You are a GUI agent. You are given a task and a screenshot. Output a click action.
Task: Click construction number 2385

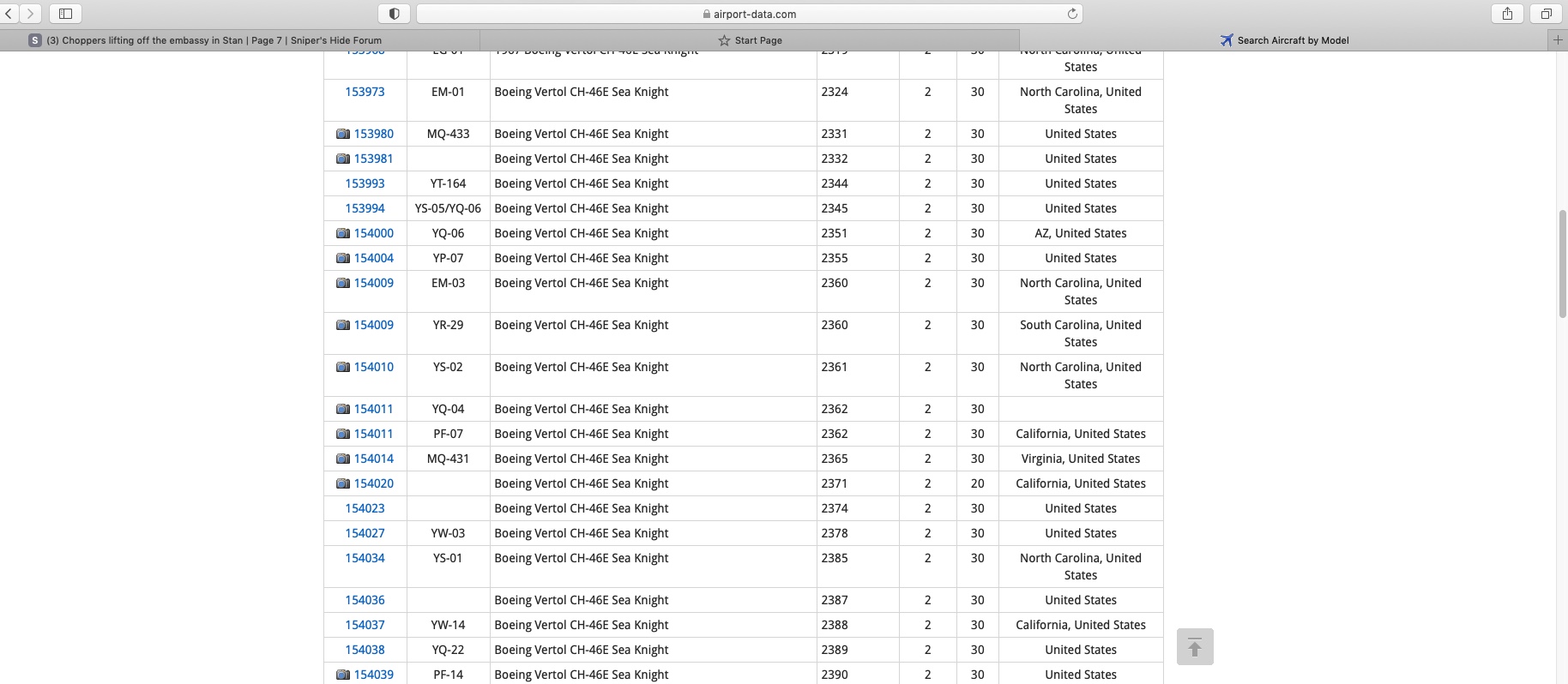(x=835, y=558)
